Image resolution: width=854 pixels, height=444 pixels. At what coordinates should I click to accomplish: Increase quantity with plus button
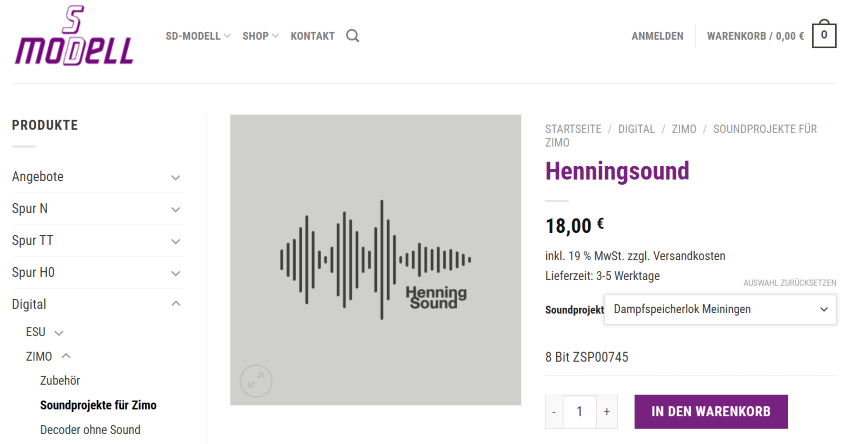606,412
